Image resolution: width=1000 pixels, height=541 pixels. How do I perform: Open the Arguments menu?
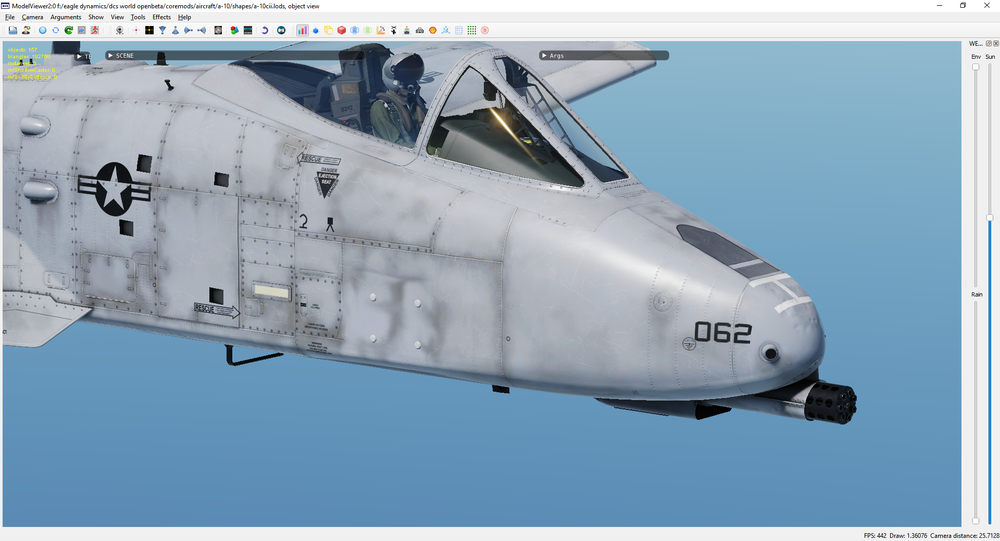[66, 17]
